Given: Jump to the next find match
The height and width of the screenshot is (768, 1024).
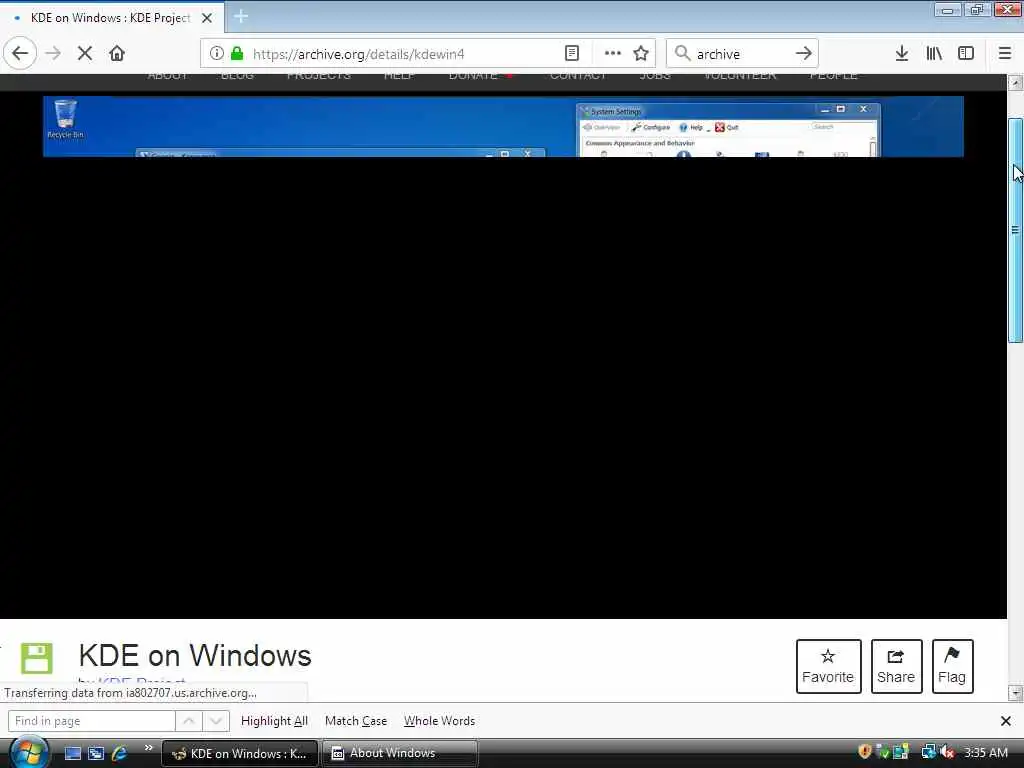Looking at the screenshot, I should click(x=216, y=721).
